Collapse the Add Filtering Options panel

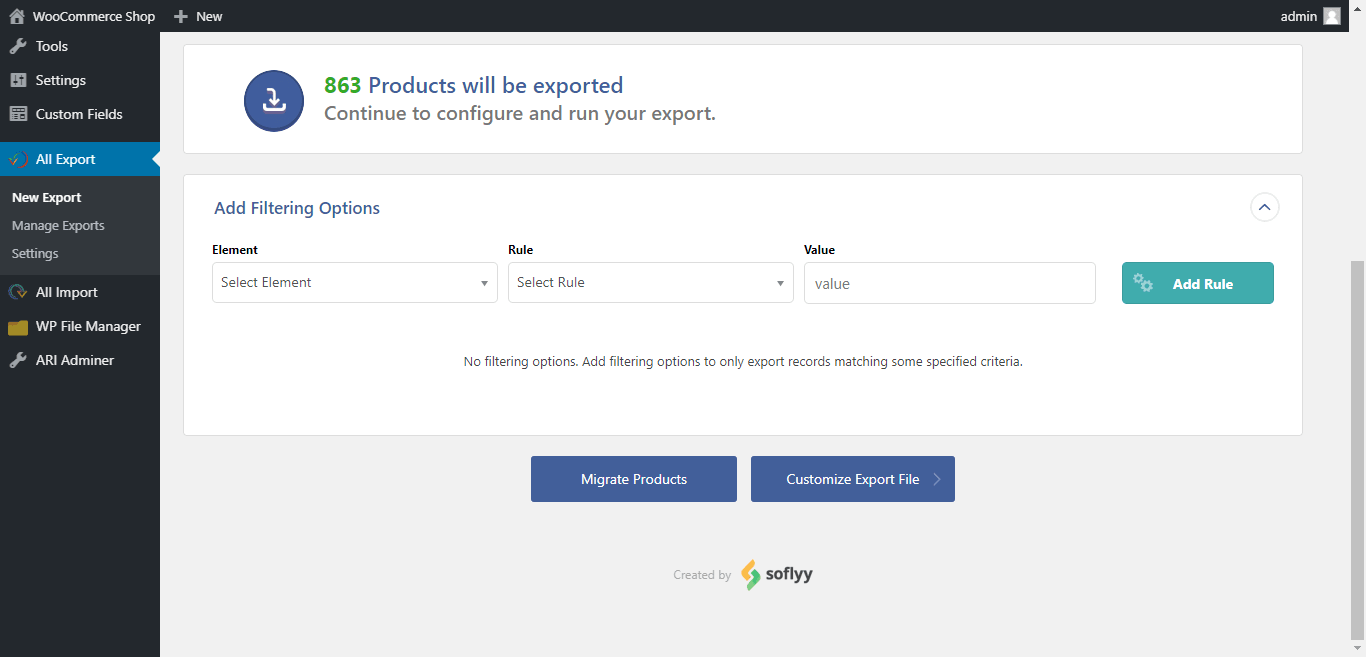point(1265,207)
